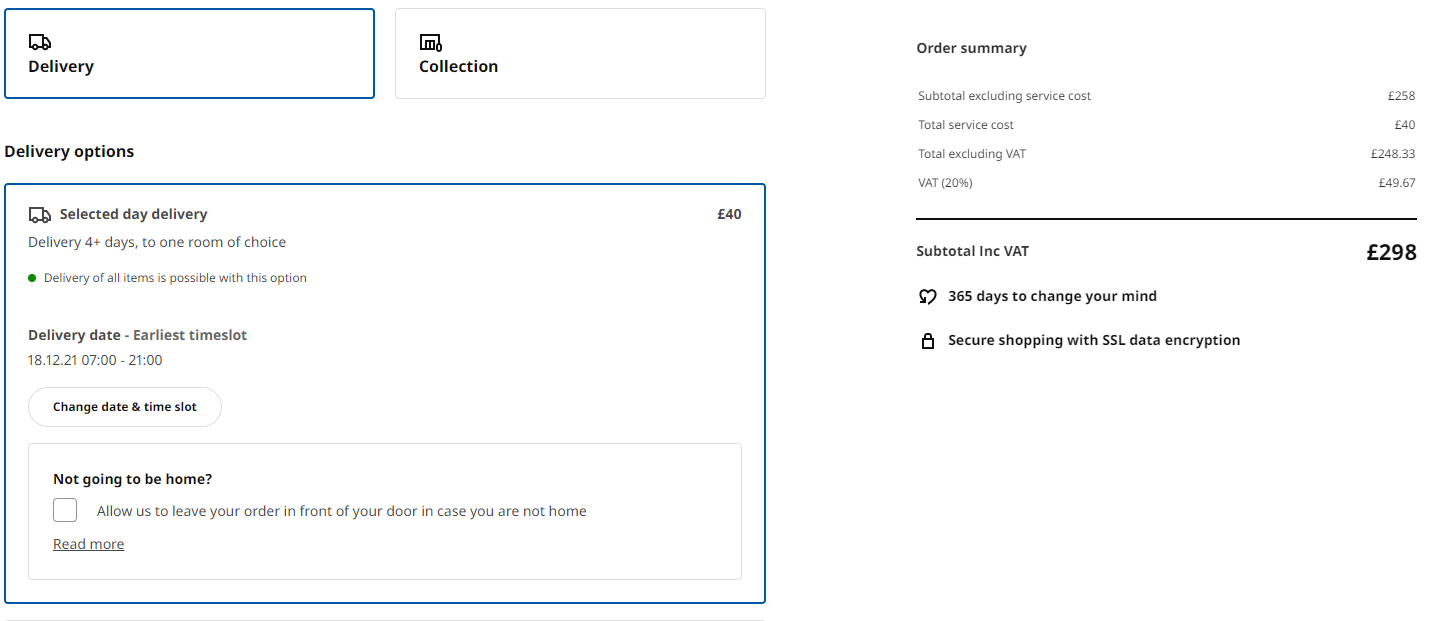Expand the collapsed delivery option at the bottom
Screen dimensions: 1447x621
(385, 618)
